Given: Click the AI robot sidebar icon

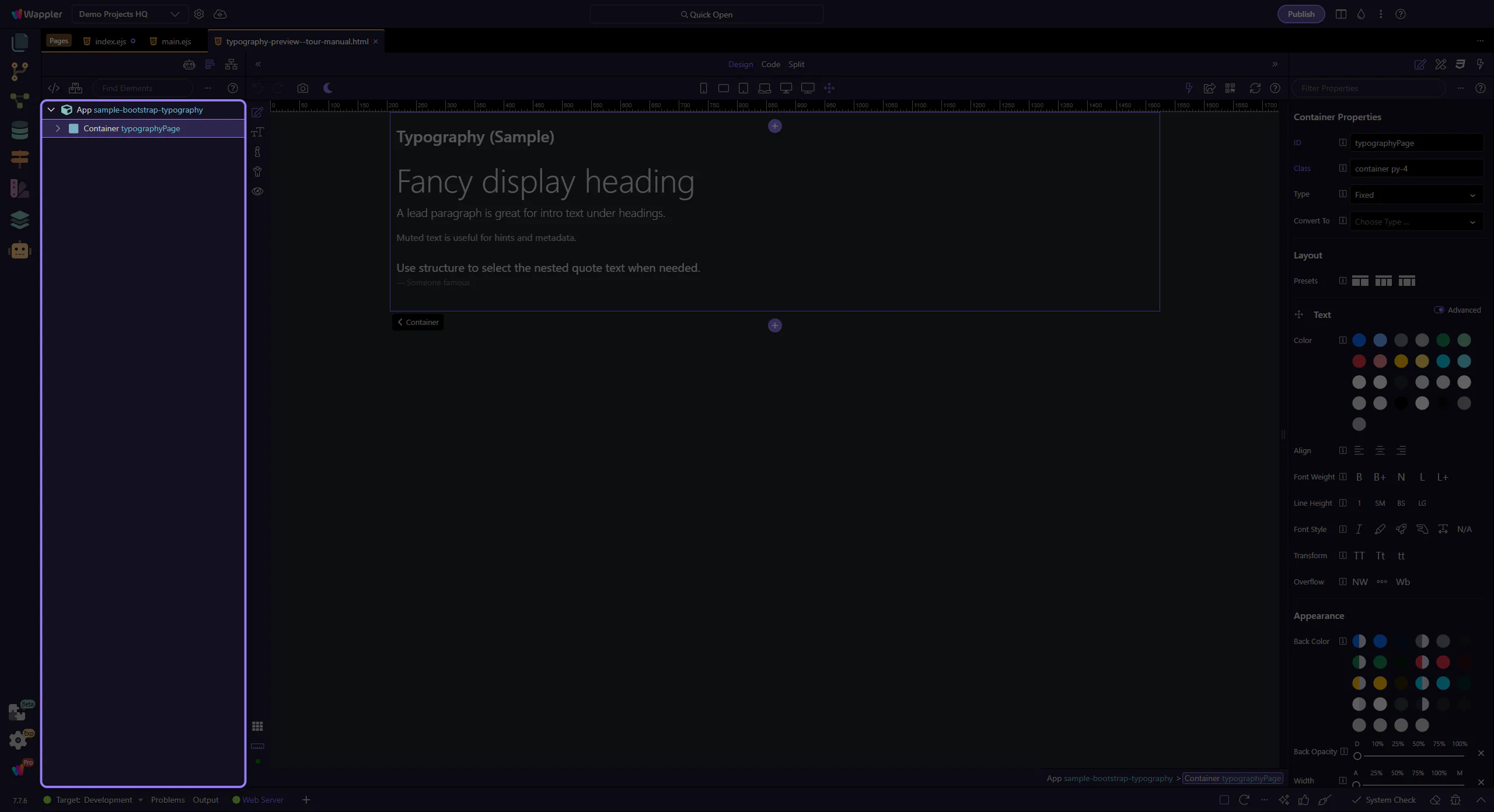Looking at the screenshot, I should (20, 250).
